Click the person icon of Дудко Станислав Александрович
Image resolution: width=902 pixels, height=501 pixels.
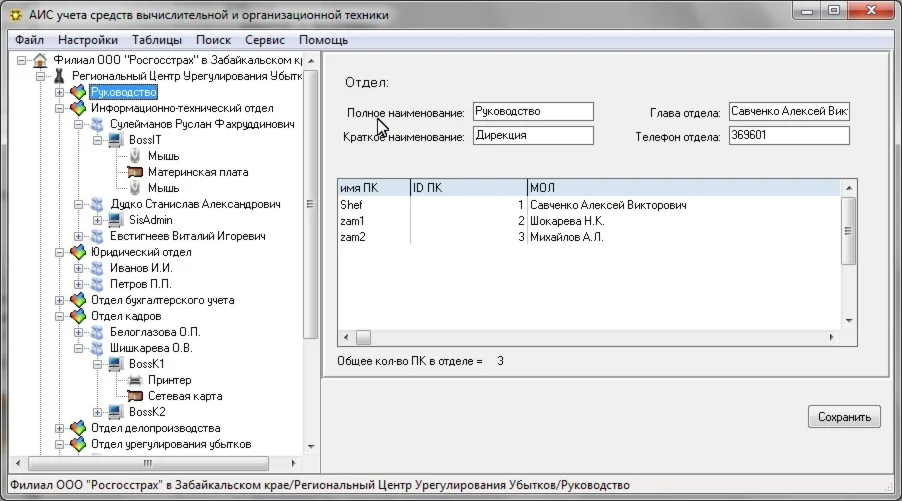point(97,204)
